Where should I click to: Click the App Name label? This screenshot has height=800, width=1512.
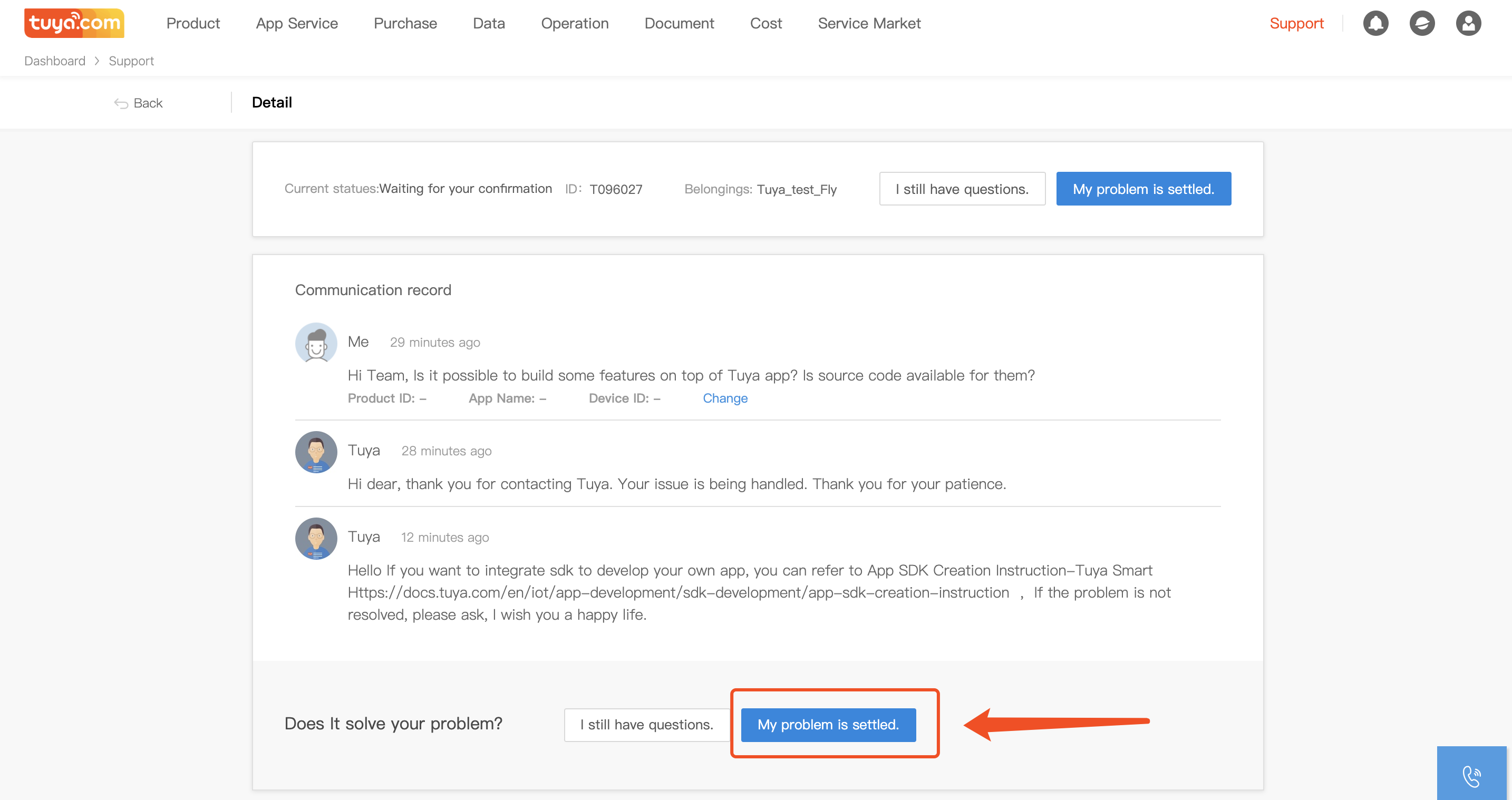501,398
